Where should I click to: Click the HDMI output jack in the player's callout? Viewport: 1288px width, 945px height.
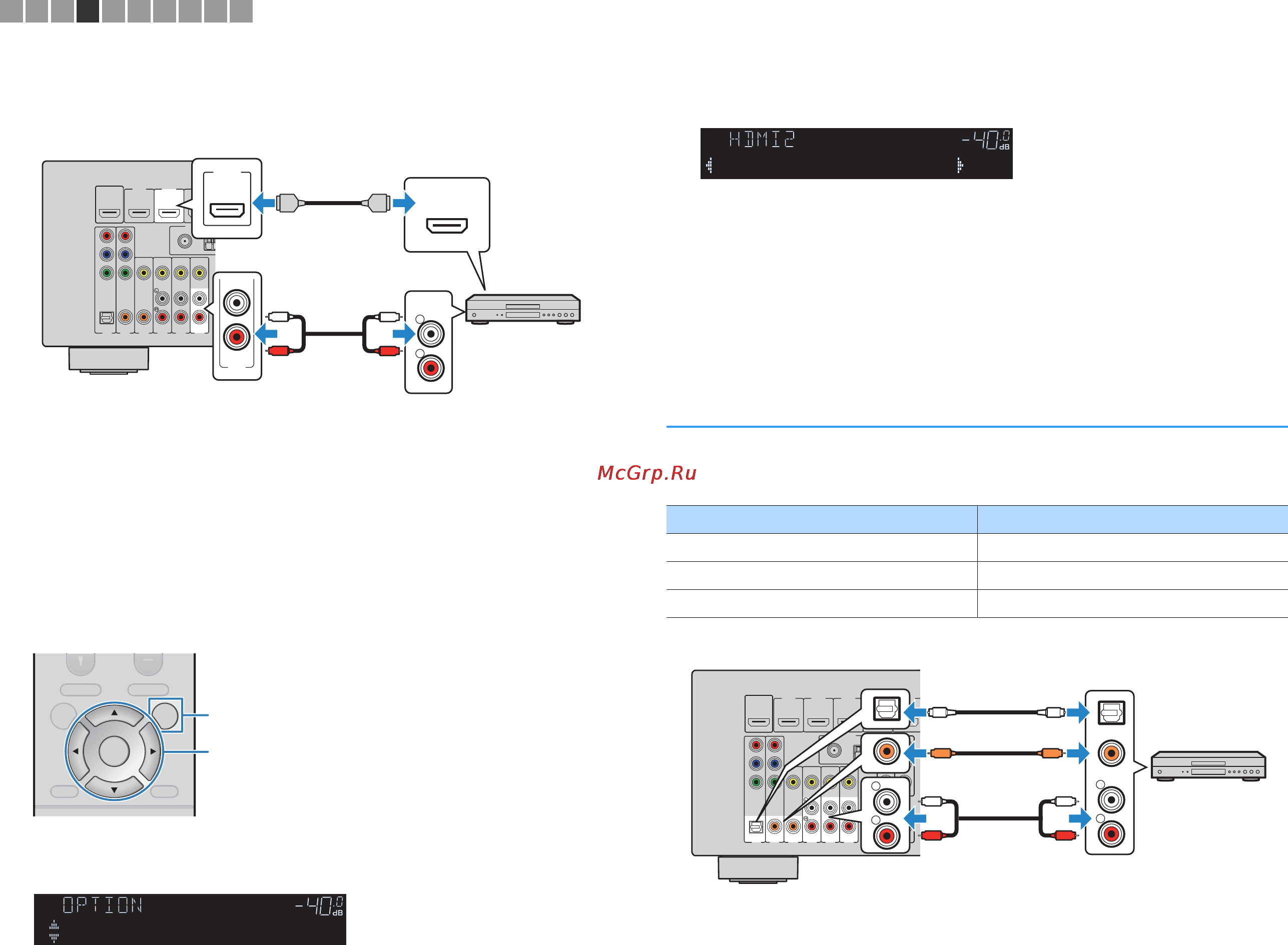pos(447,226)
